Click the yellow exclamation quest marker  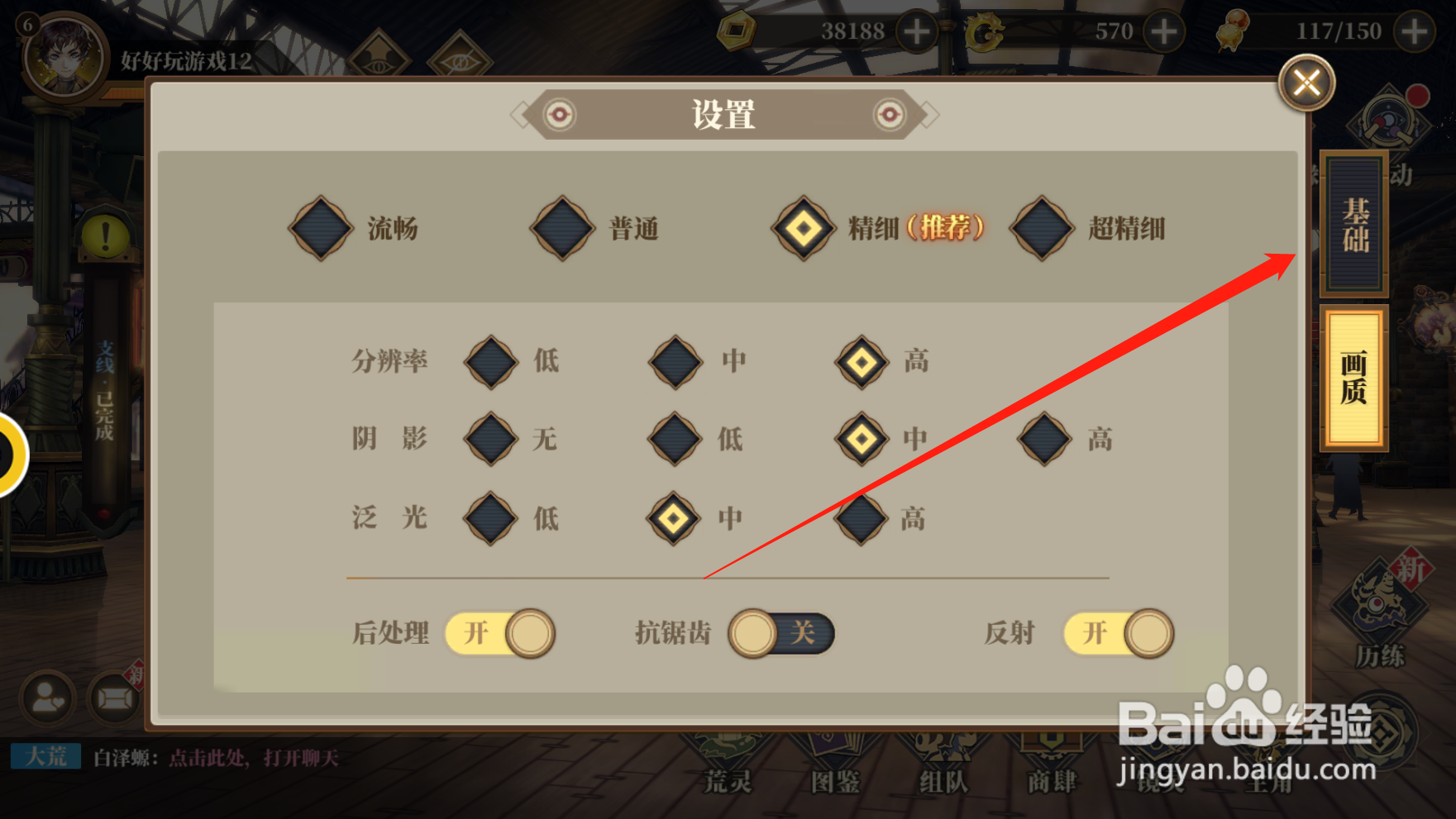pos(105,236)
